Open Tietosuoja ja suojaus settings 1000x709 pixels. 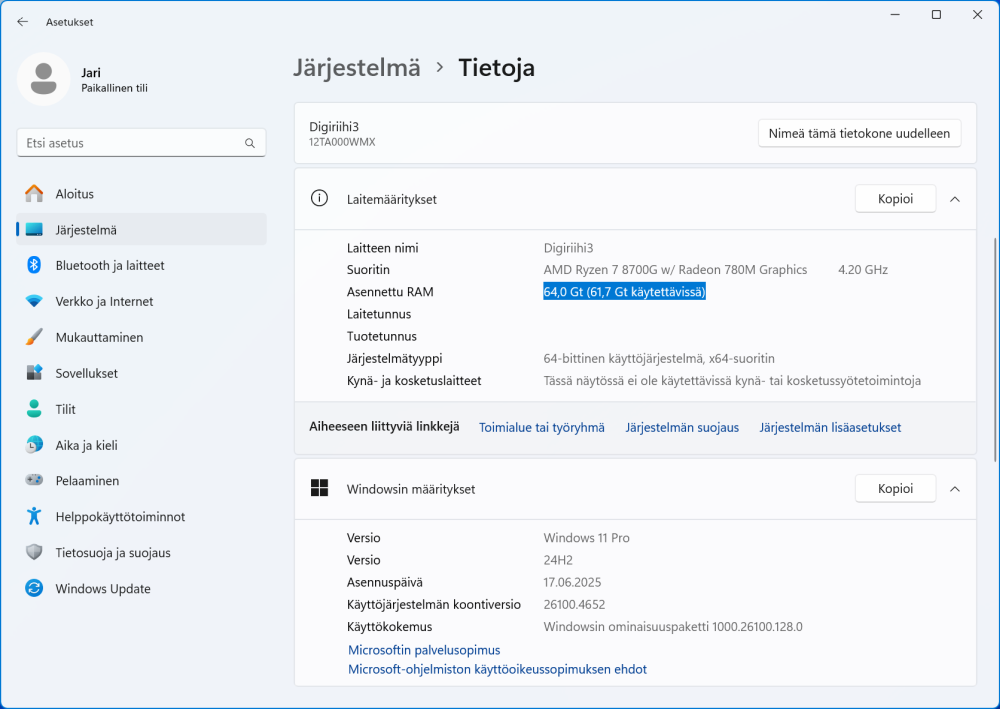[113, 553]
